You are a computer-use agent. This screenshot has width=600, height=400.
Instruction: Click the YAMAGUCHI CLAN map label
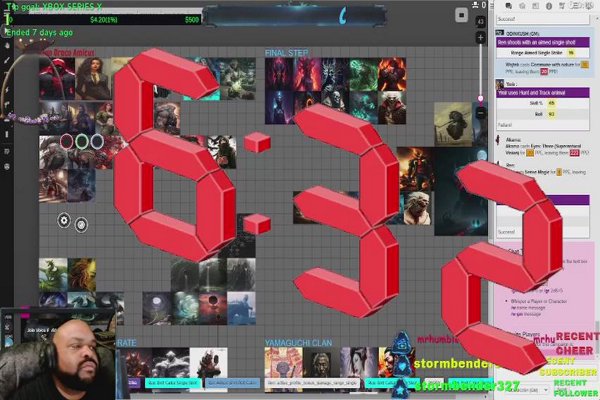(298, 343)
